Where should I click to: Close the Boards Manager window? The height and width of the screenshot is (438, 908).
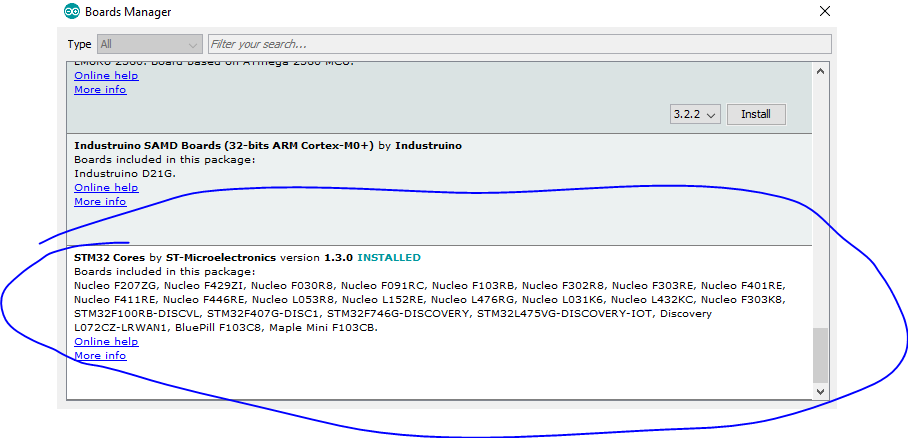[x=825, y=11]
